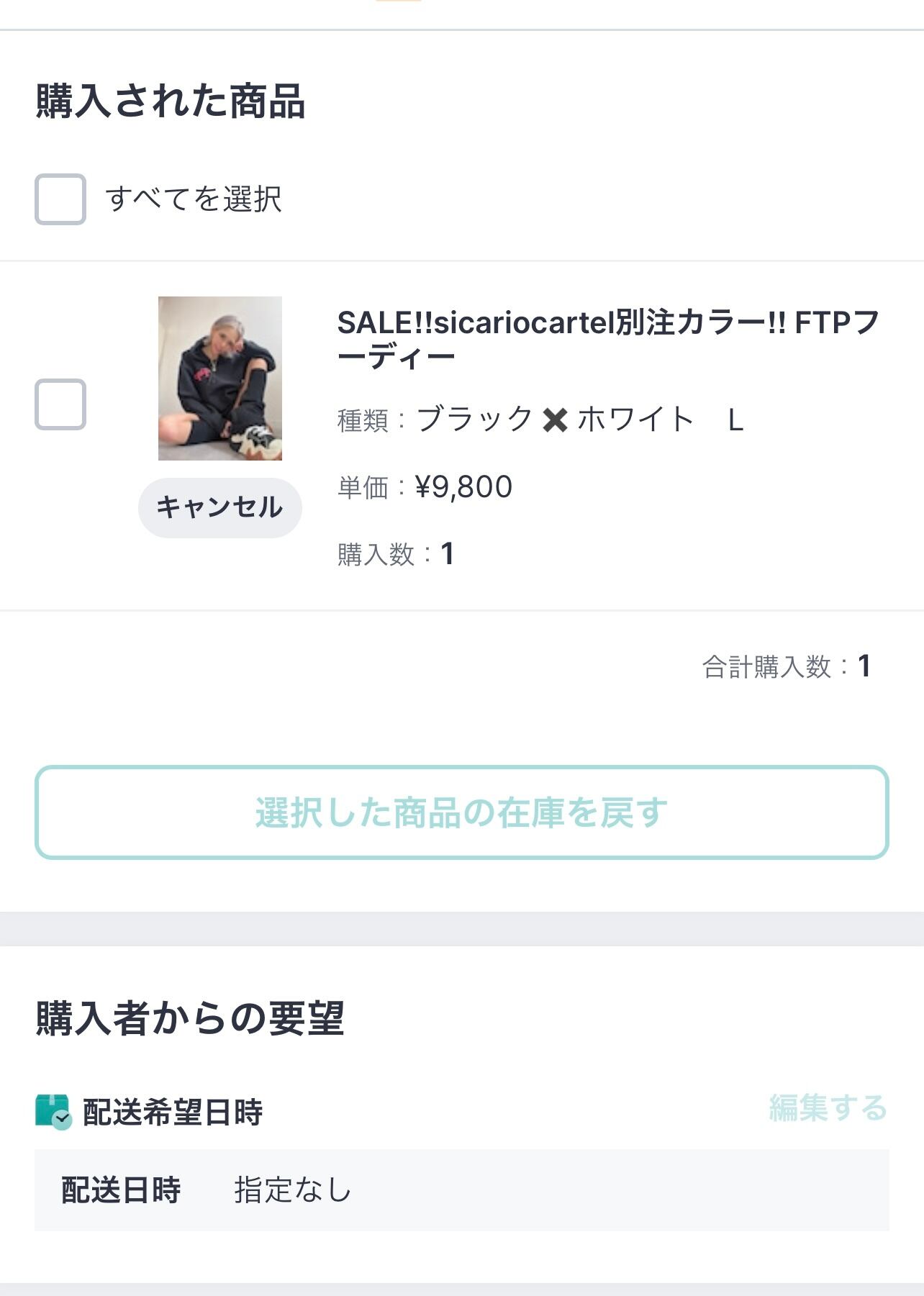Click the bold 配送日時 field label
Viewport: 924px width, 1296px height.
coord(121,1190)
